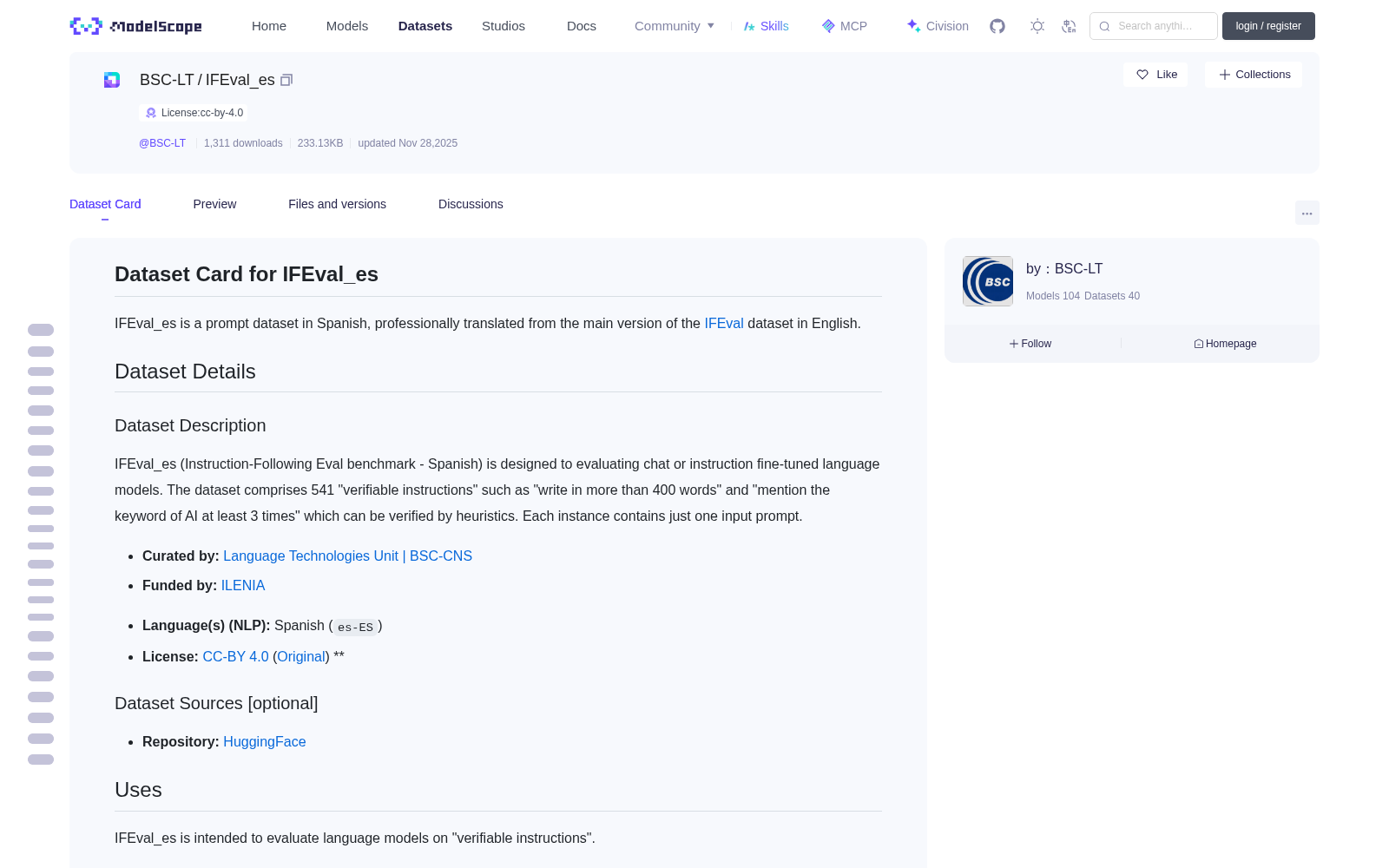Copy dataset name with the copy icon
The height and width of the screenshot is (868, 1389).
point(286,80)
